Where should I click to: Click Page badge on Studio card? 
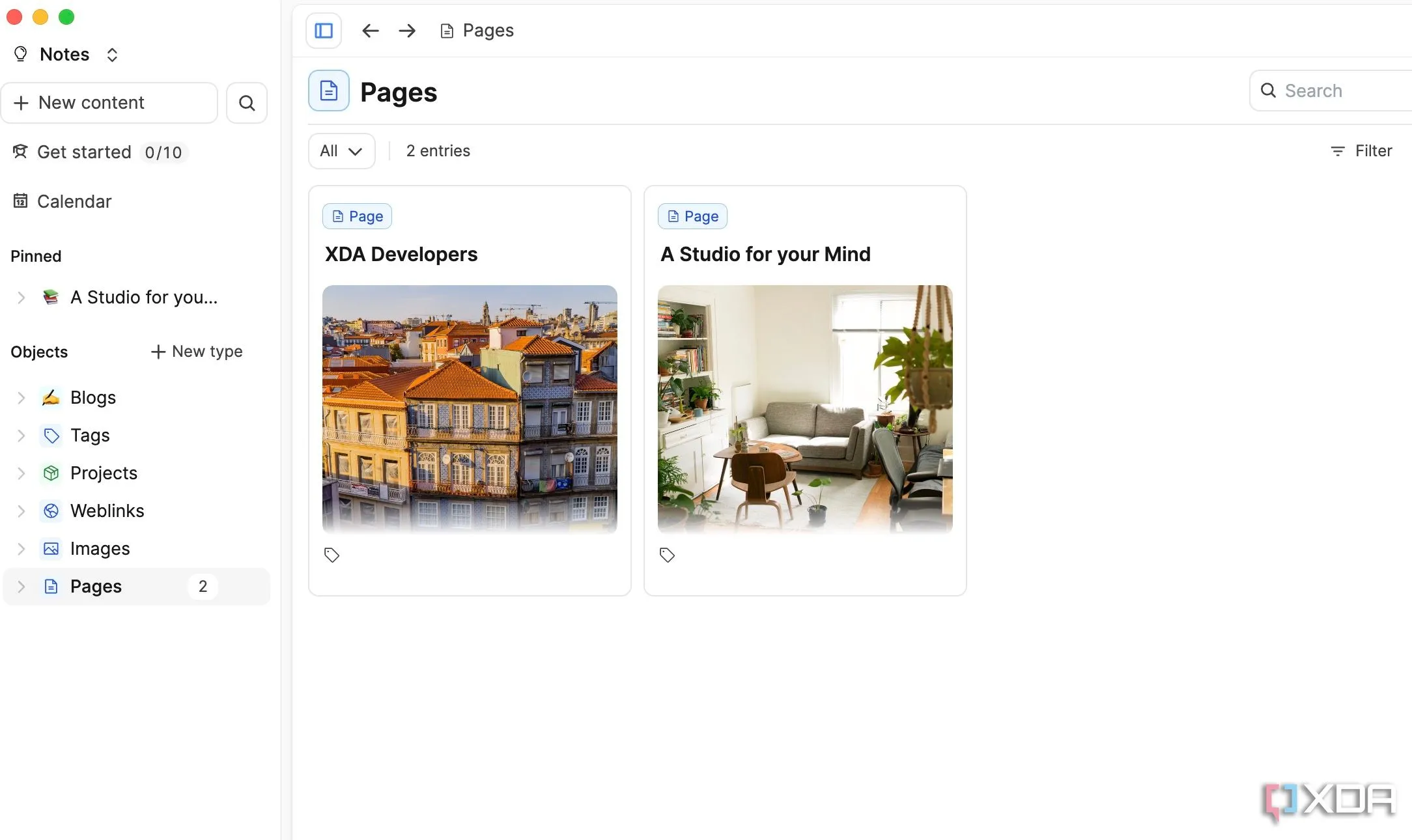point(692,216)
